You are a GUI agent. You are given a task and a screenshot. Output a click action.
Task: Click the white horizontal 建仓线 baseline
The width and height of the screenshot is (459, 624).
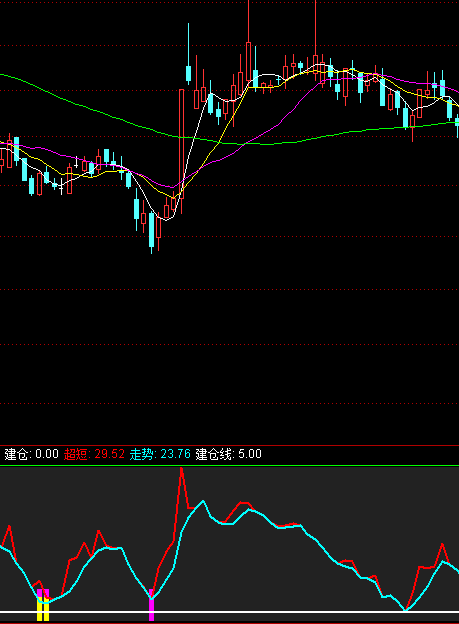point(229,612)
